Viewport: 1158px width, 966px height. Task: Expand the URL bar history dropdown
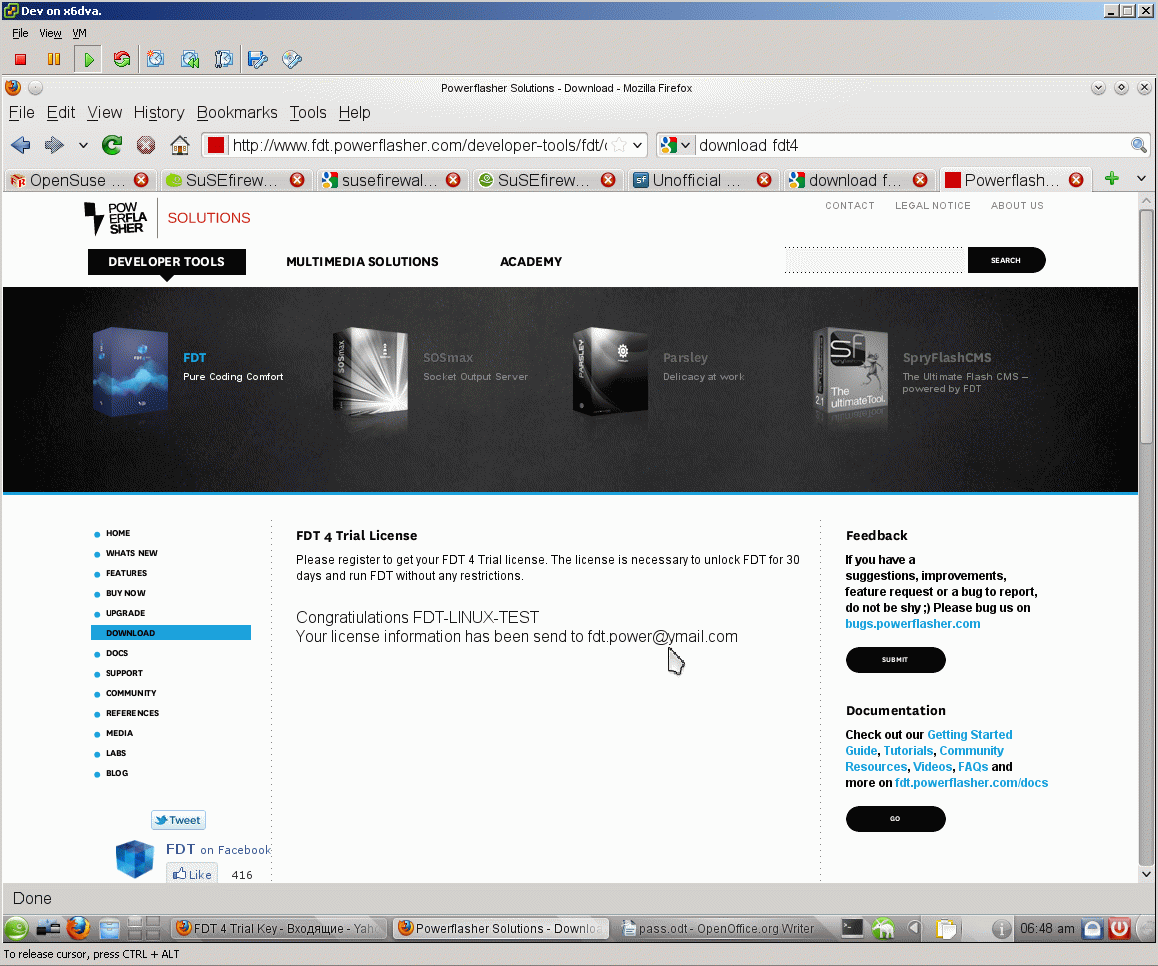pos(637,145)
